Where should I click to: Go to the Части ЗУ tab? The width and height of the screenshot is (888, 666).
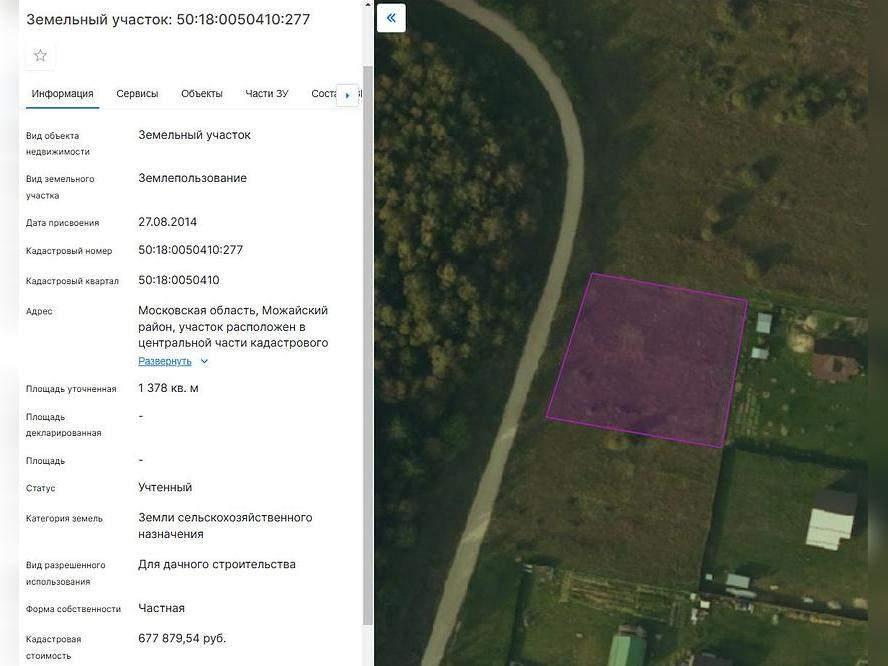267,94
